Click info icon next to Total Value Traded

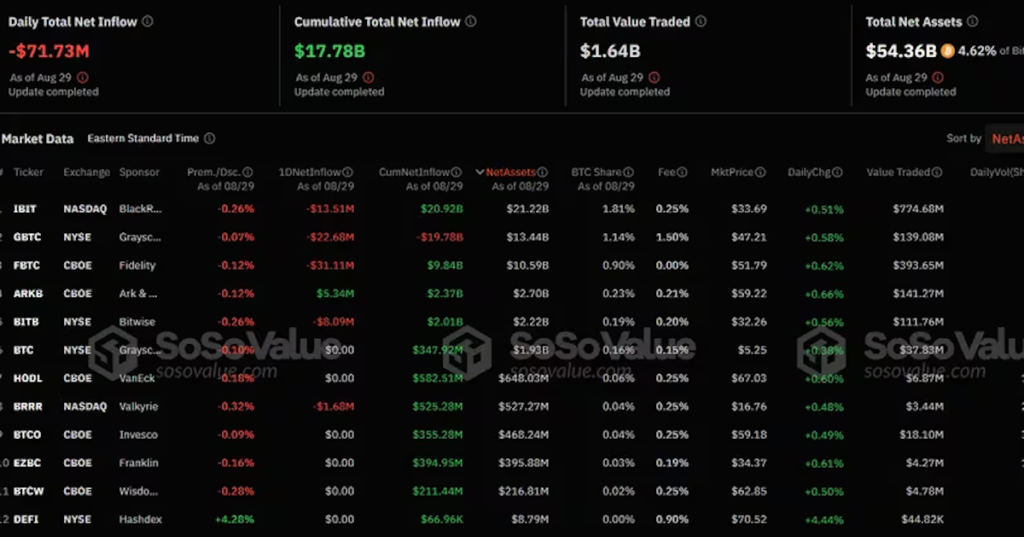tap(700, 22)
